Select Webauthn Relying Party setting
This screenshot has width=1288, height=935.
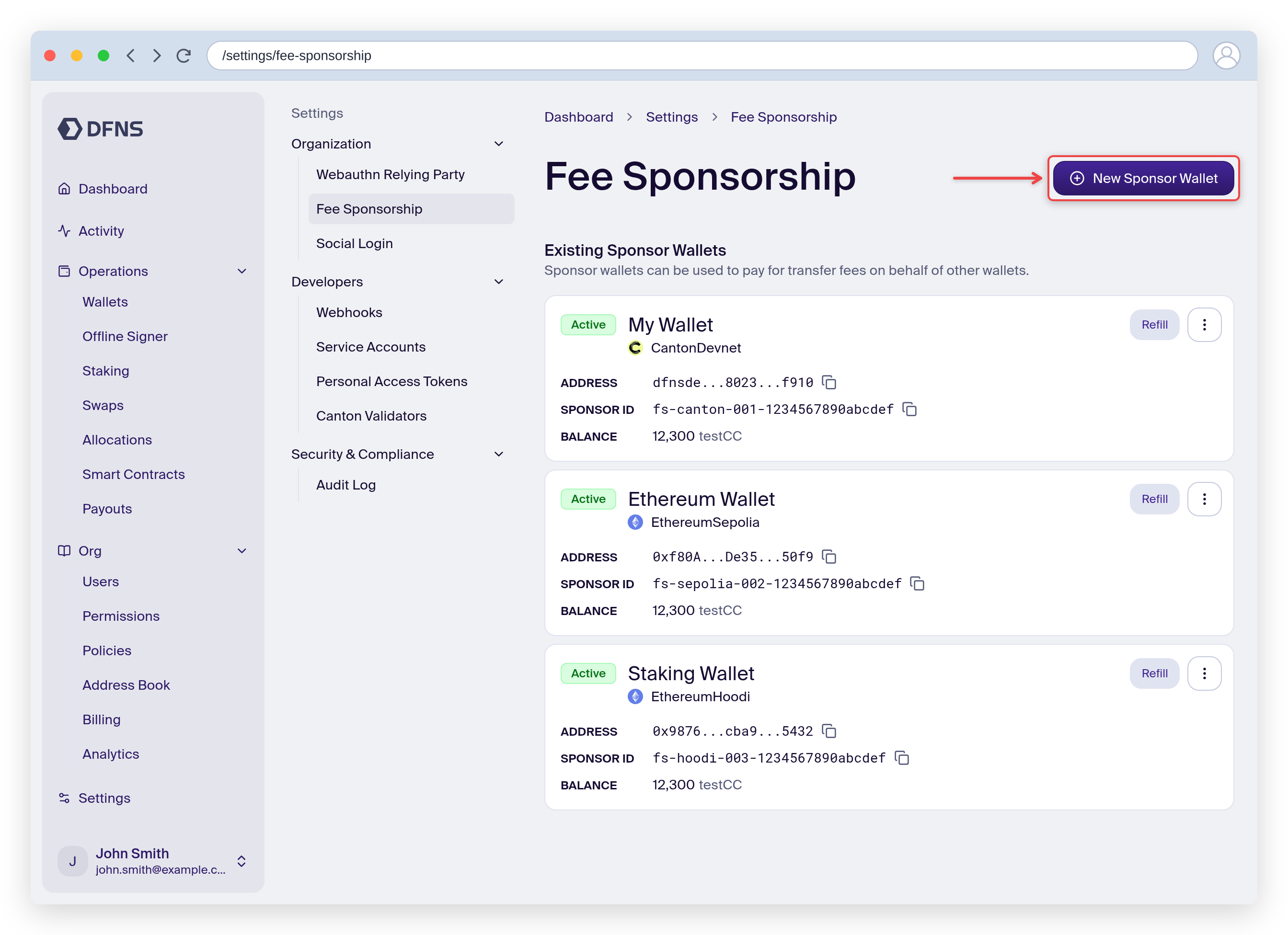pyautogui.click(x=391, y=175)
